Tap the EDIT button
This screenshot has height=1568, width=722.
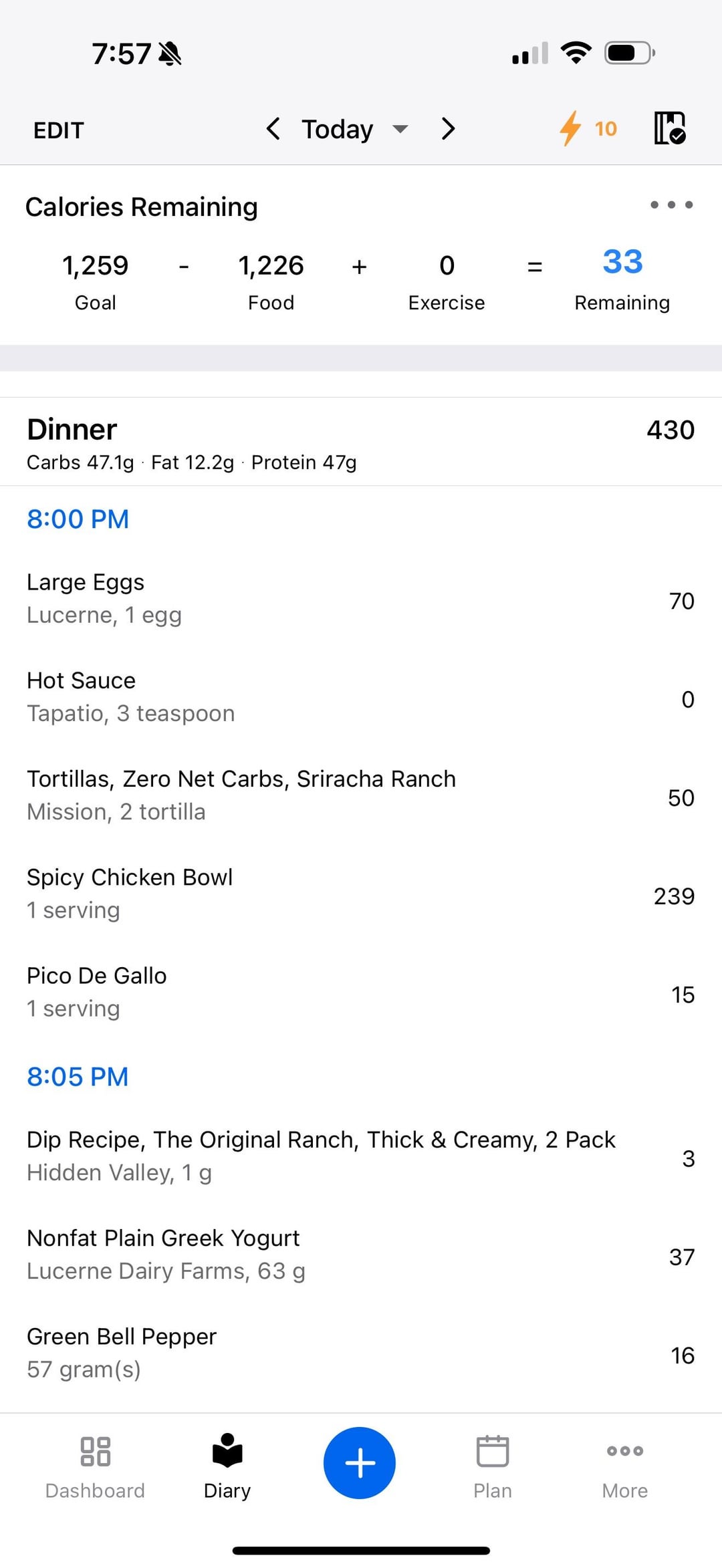59,130
